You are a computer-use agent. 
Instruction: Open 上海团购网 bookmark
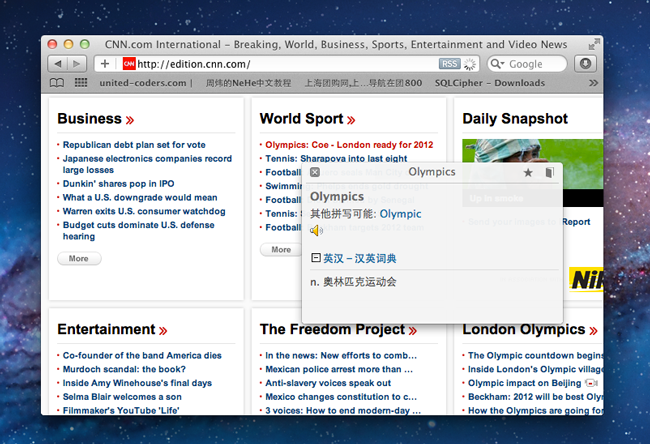point(363,83)
